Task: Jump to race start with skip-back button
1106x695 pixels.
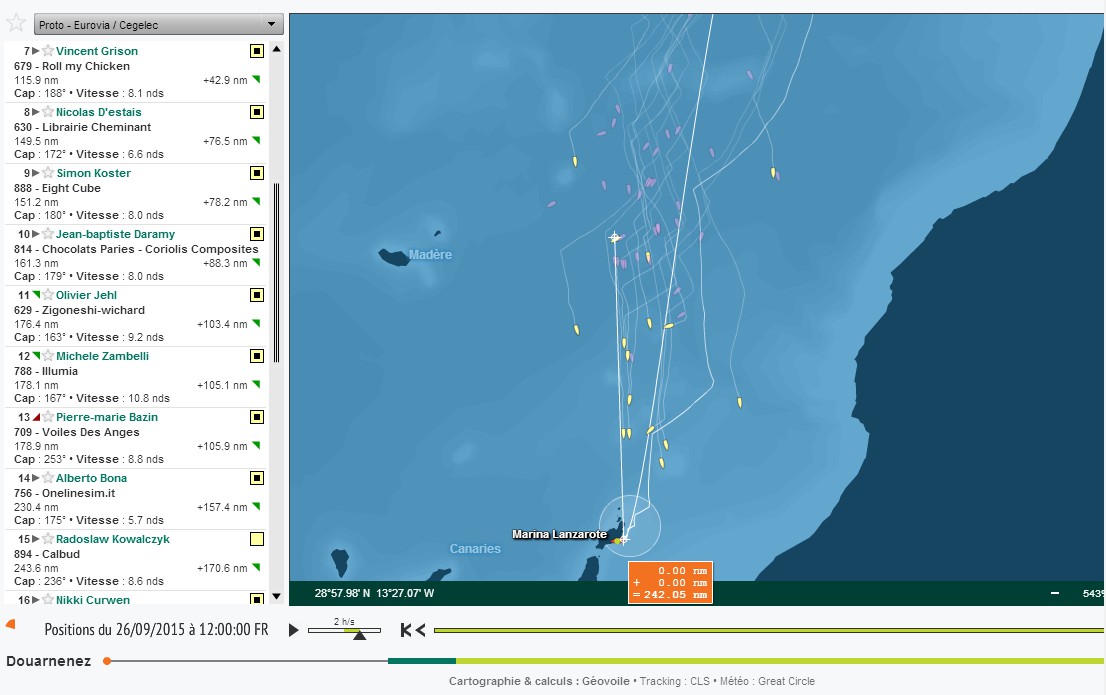Action: click(406, 630)
